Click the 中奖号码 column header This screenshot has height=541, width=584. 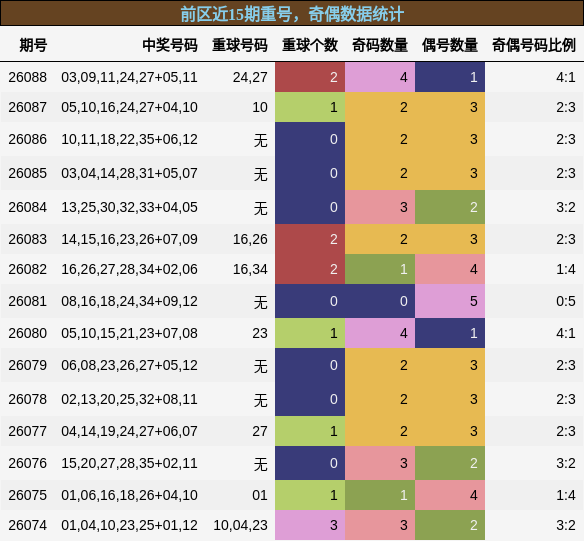[170, 45]
